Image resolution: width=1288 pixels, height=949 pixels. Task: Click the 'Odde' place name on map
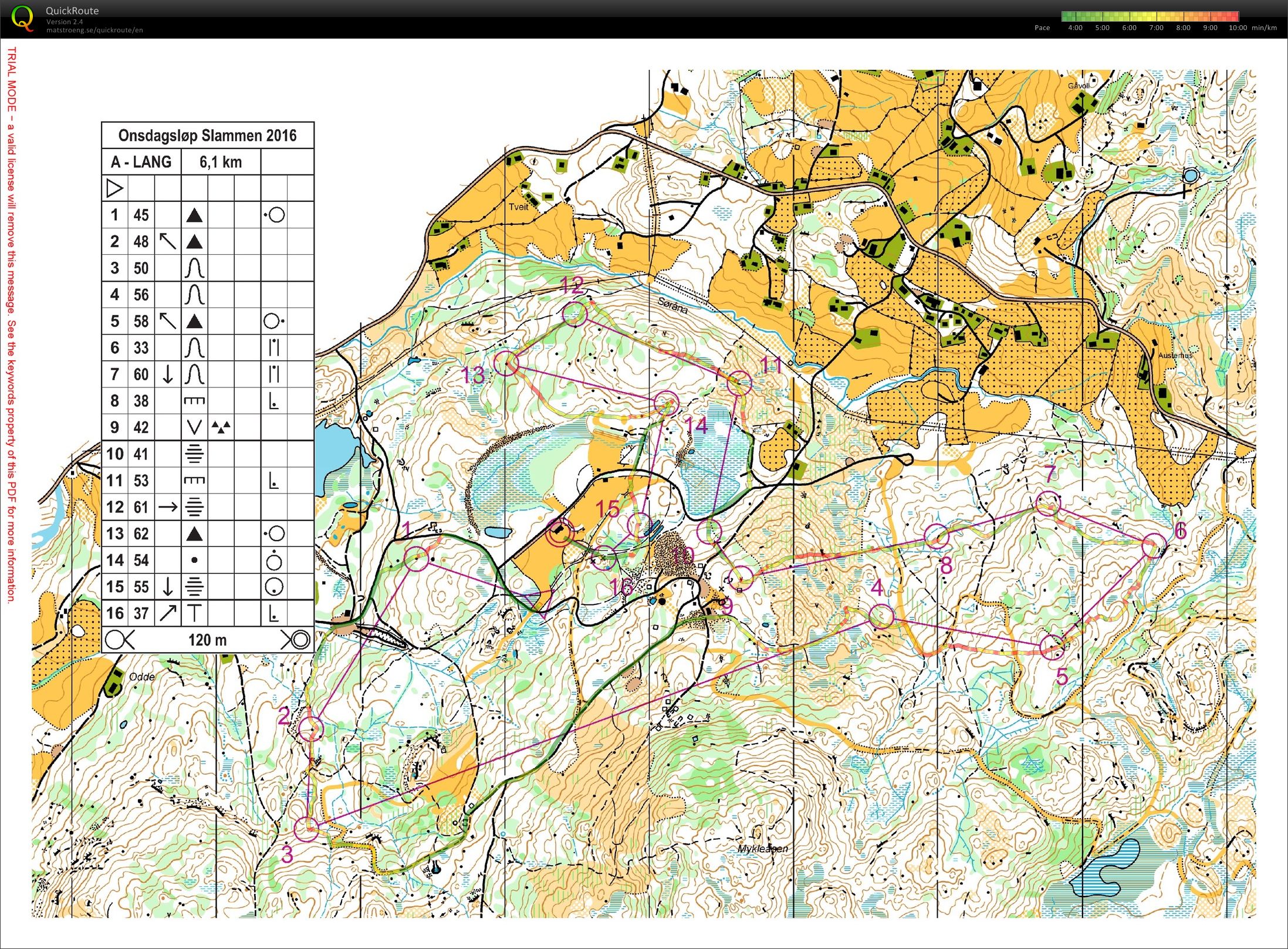141,677
